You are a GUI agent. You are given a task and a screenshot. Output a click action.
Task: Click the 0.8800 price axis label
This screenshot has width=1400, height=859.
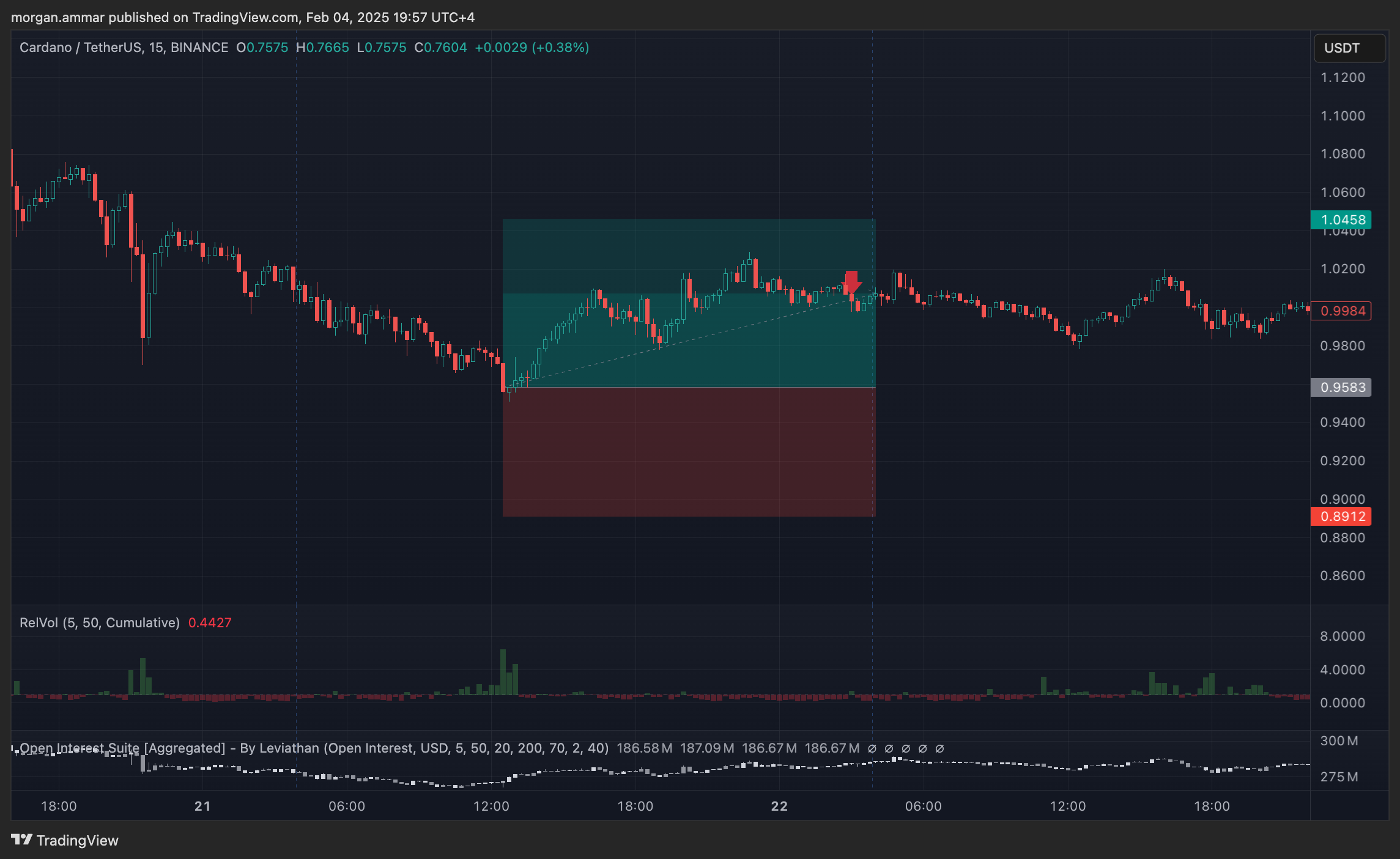(1343, 538)
